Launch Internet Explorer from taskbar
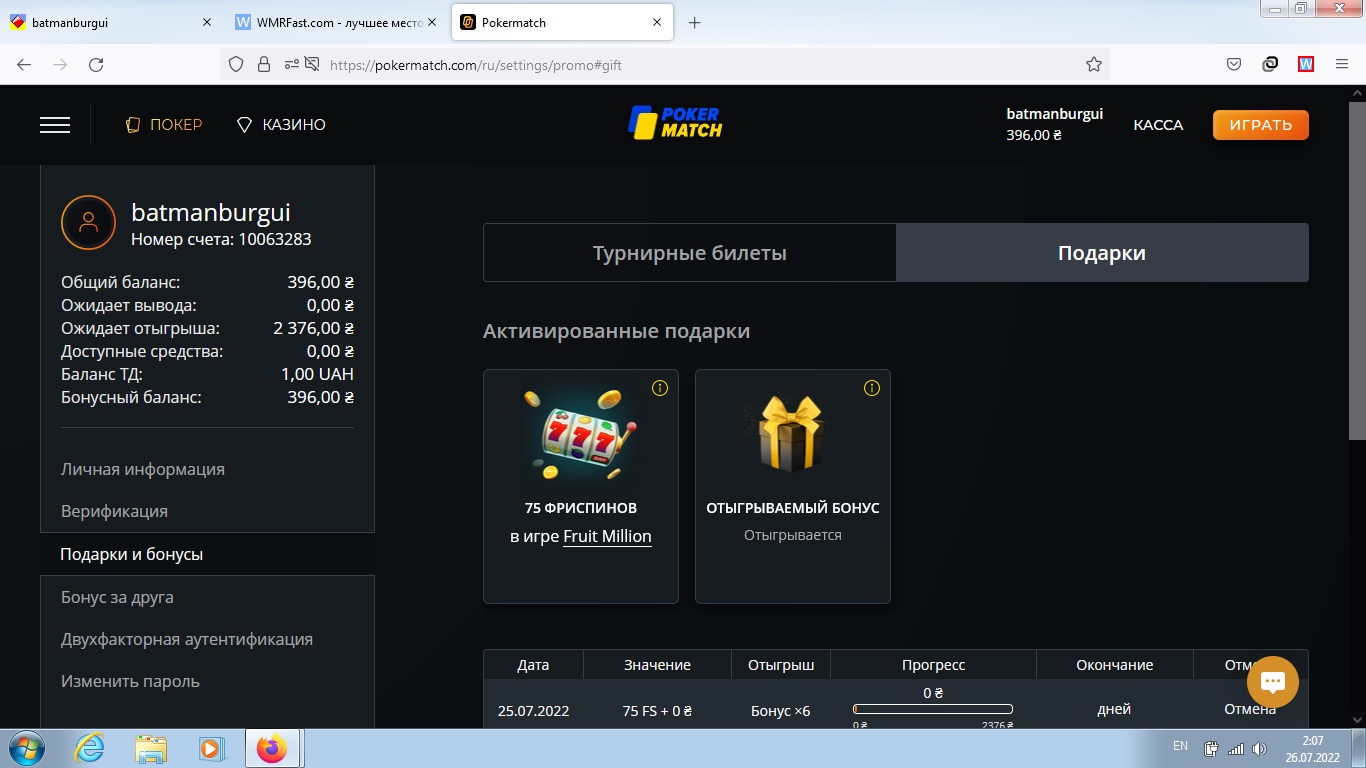 click(90, 748)
